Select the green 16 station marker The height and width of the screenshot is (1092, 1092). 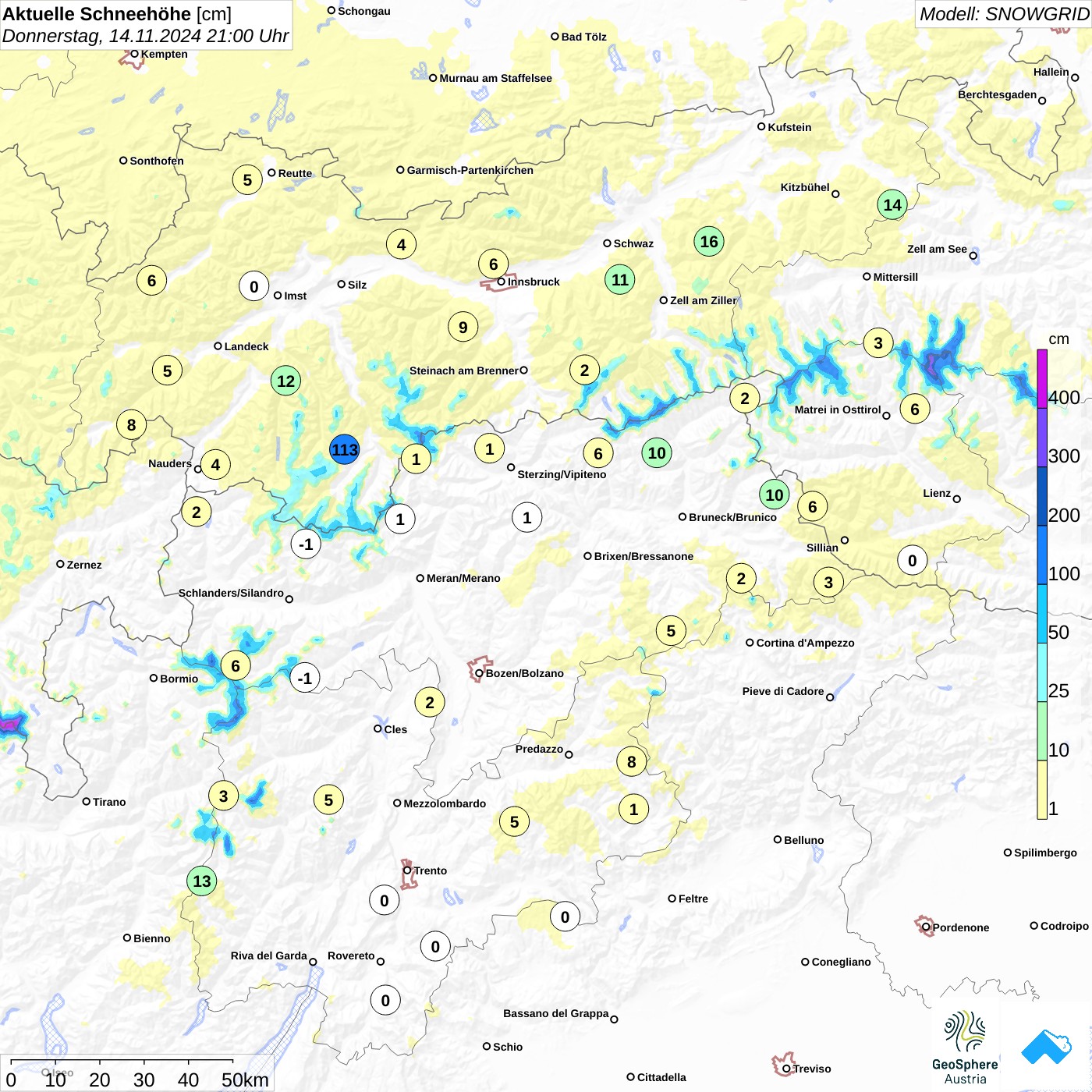coord(709,242)
